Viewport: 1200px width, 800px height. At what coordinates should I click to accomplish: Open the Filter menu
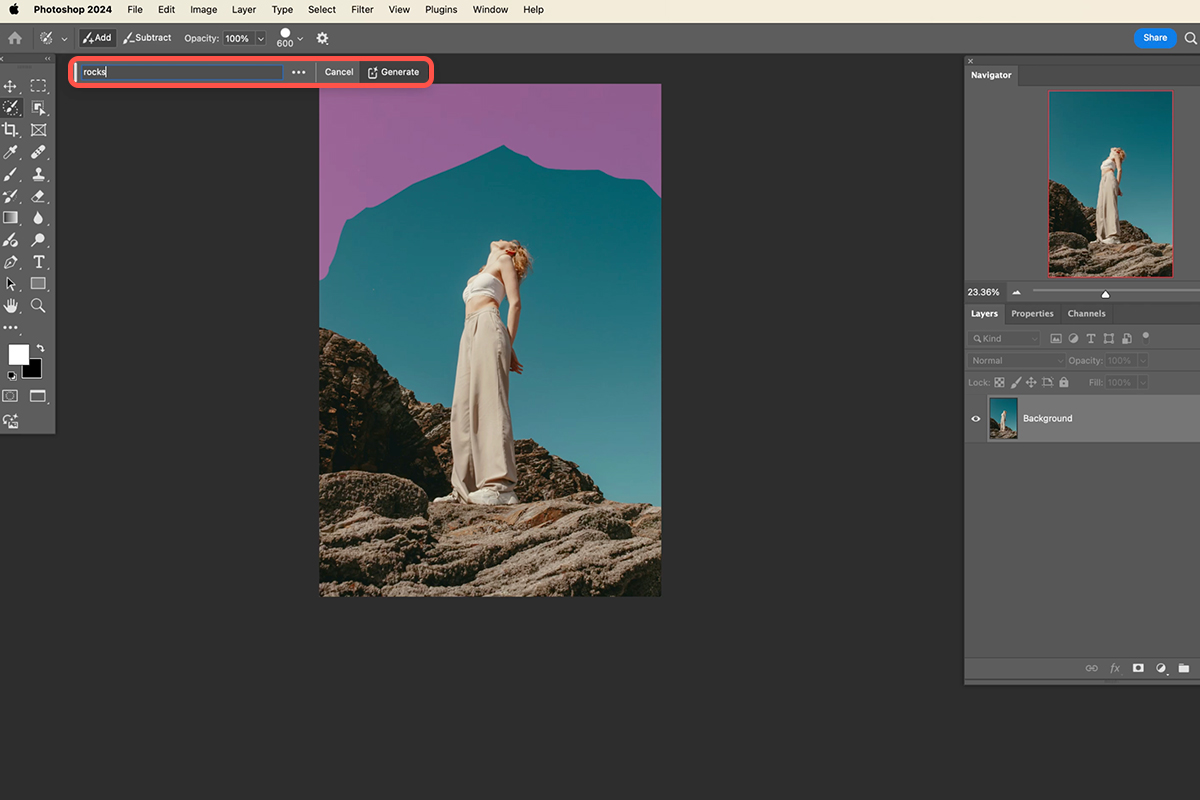pos(362,9)
